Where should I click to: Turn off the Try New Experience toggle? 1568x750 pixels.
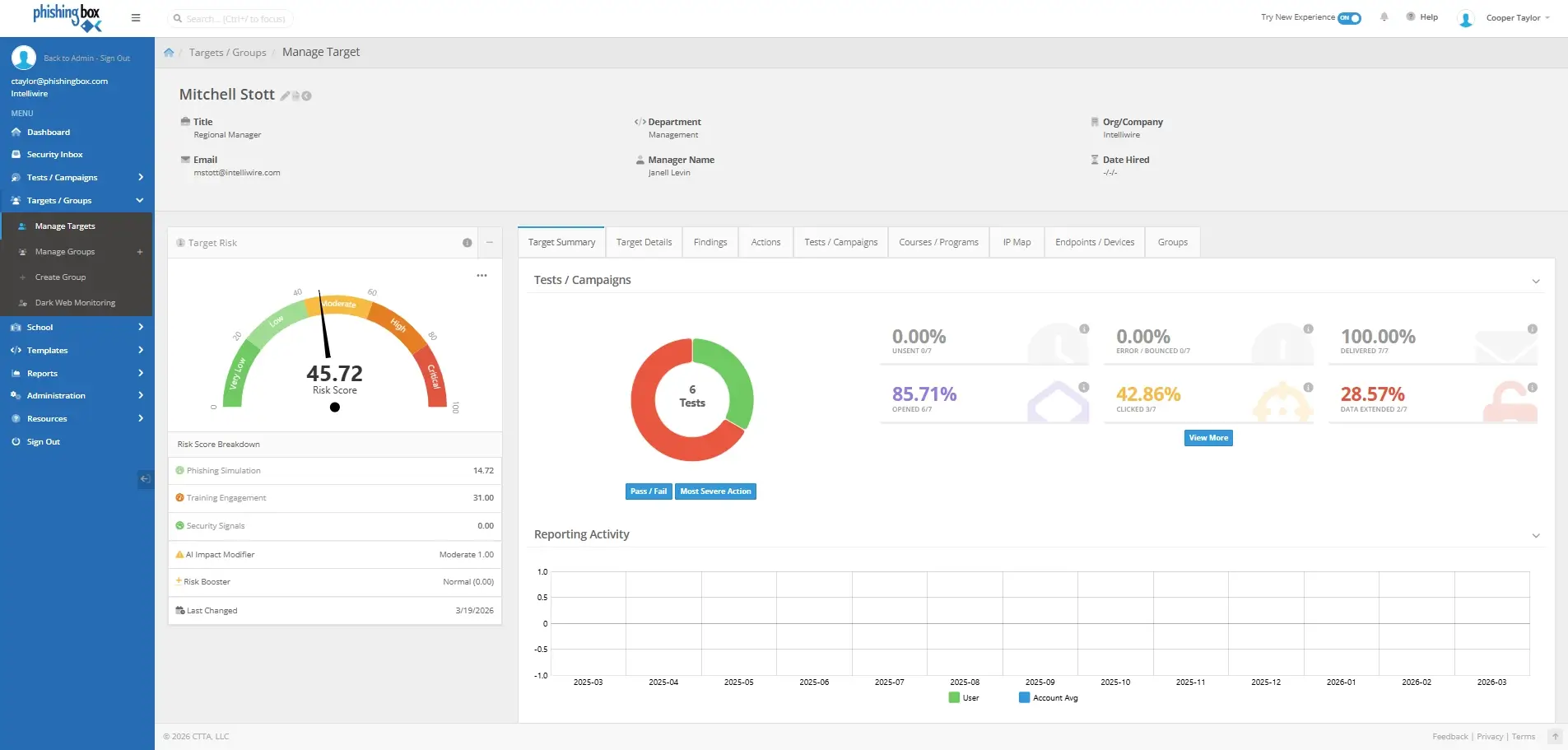(1349, 18)
